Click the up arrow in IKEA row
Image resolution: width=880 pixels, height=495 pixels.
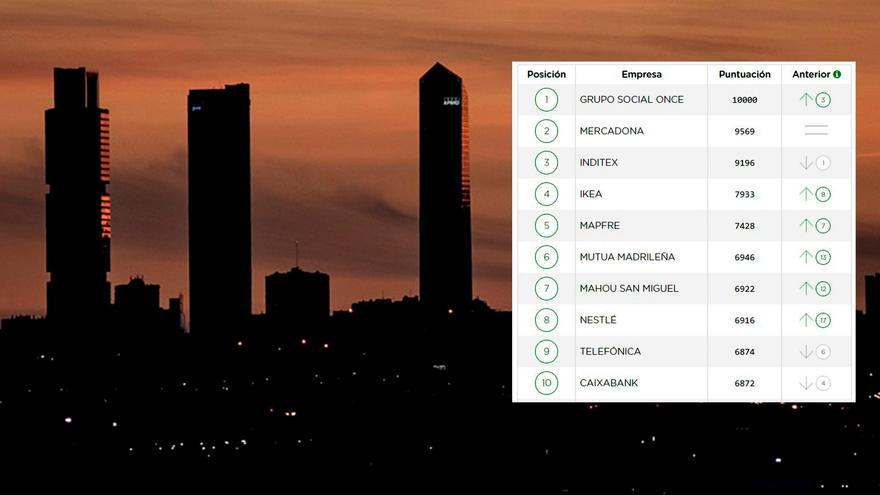coord(806,194)
